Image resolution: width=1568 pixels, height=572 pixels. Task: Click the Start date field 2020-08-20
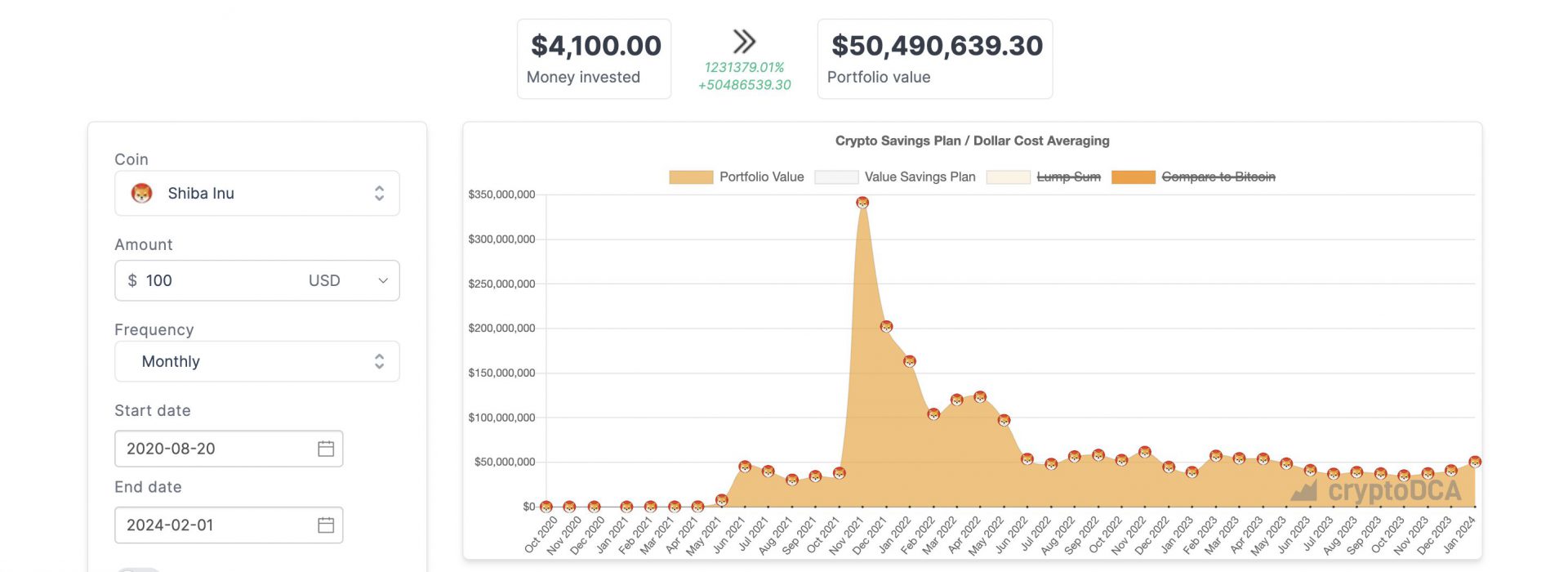coord(212,449)
